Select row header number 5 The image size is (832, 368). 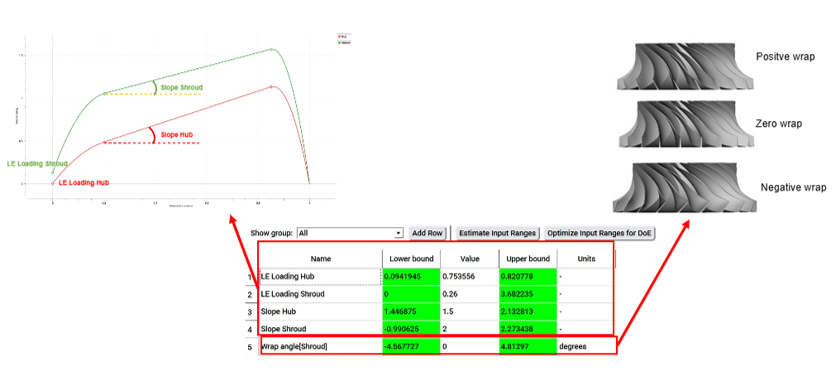click(250, 347)
